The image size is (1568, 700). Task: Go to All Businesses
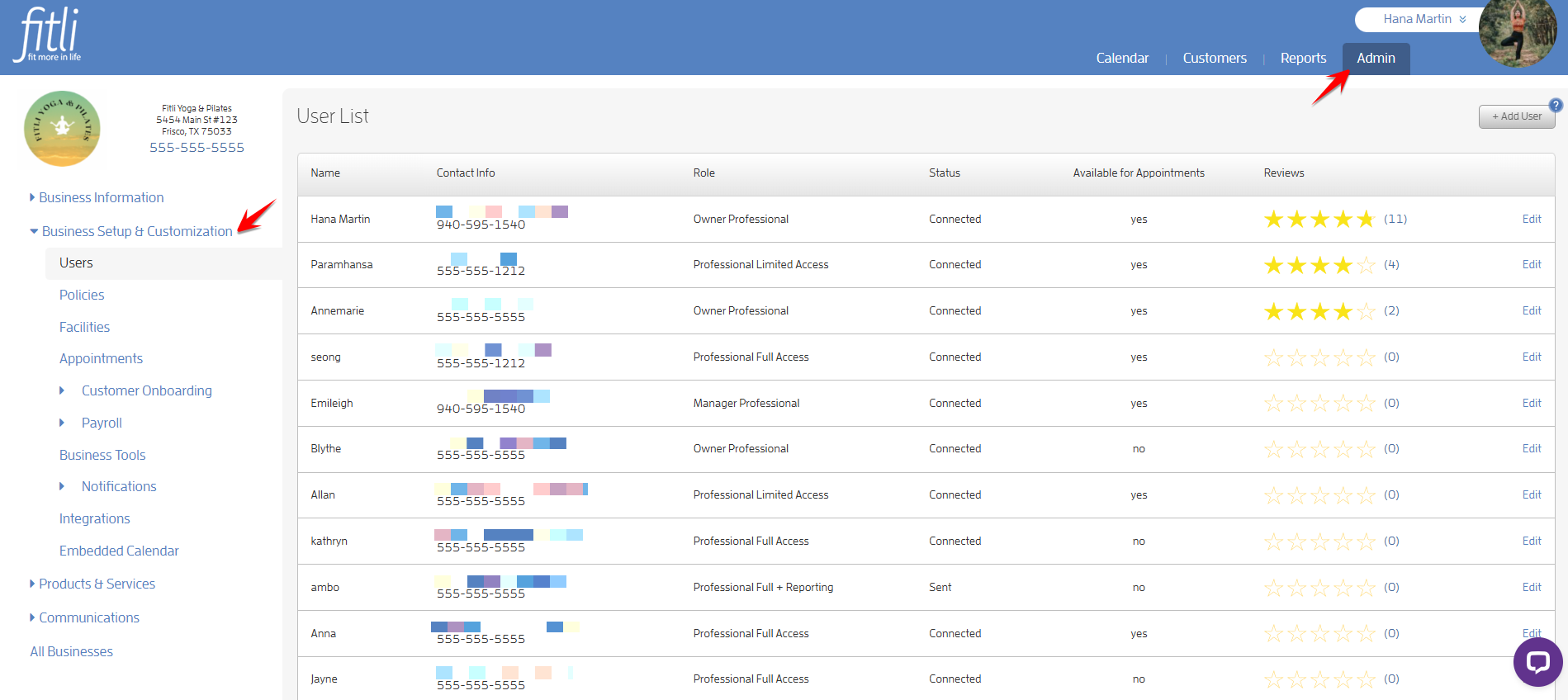(71, 651)
